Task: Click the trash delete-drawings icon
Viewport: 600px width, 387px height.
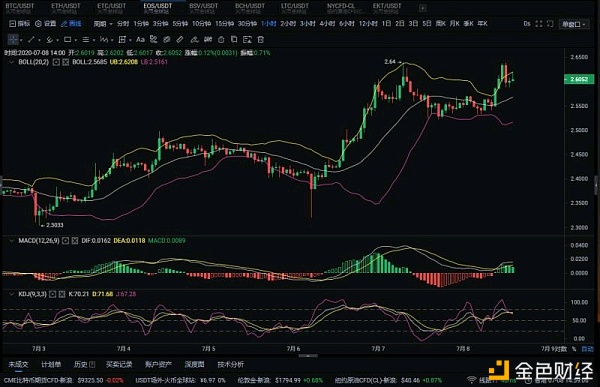Action: 261,39
